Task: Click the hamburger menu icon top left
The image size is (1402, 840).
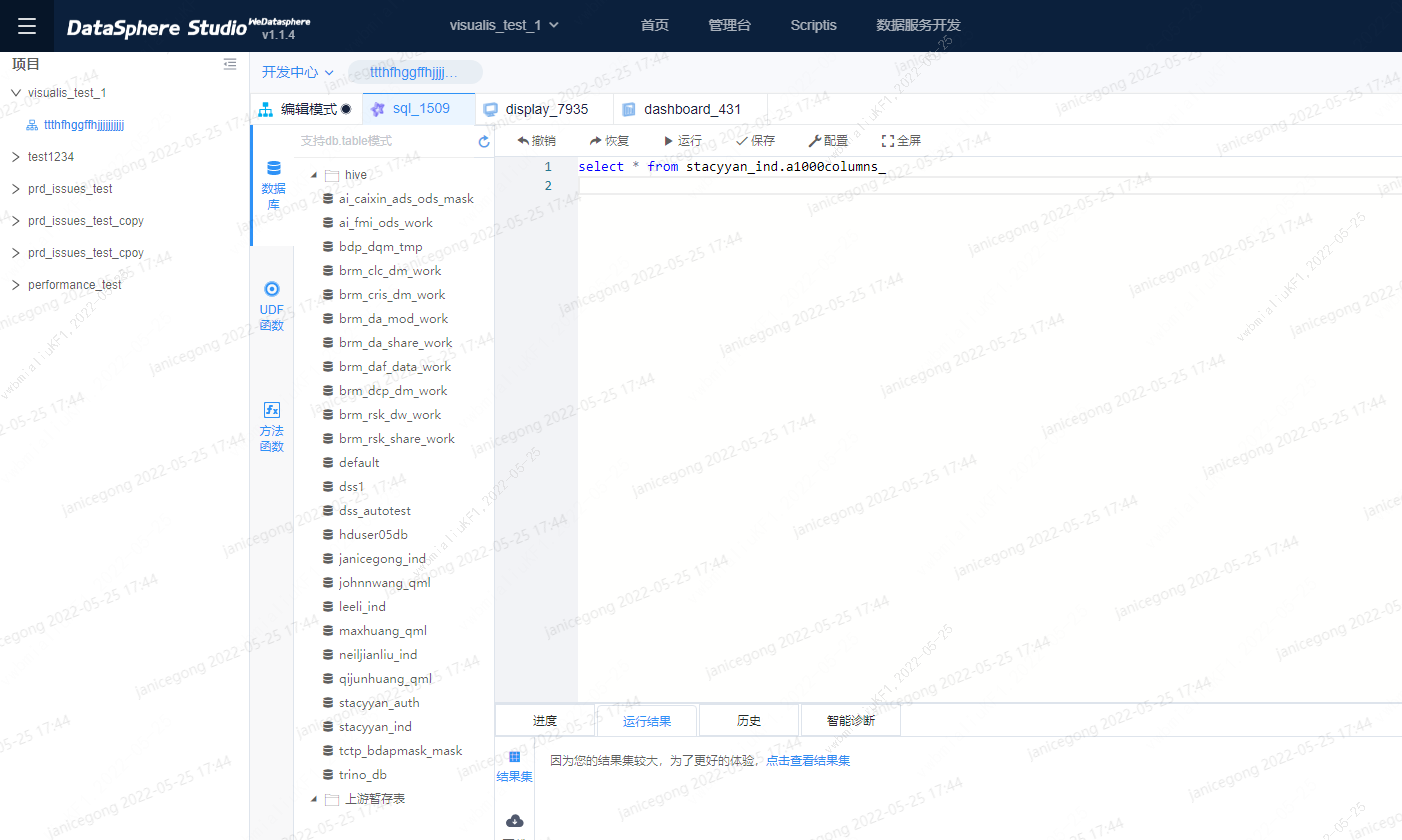Action: (26, 25)
